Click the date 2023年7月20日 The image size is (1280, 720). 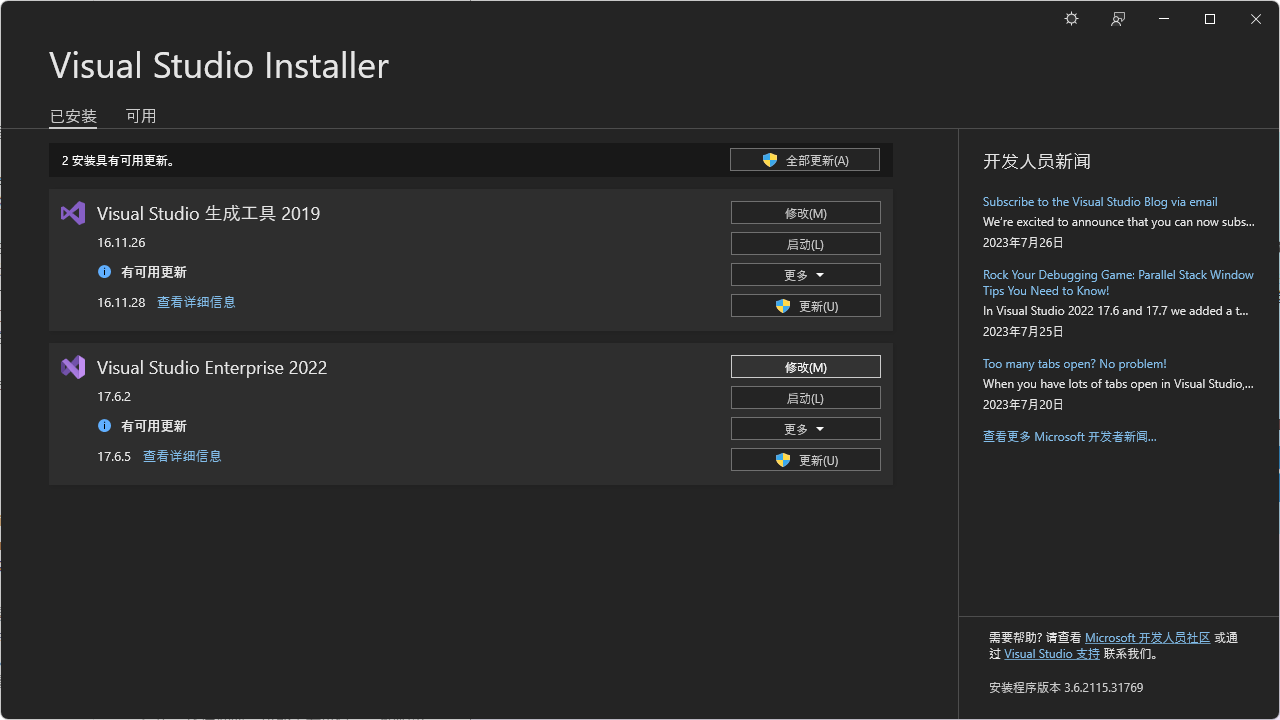1023,405
